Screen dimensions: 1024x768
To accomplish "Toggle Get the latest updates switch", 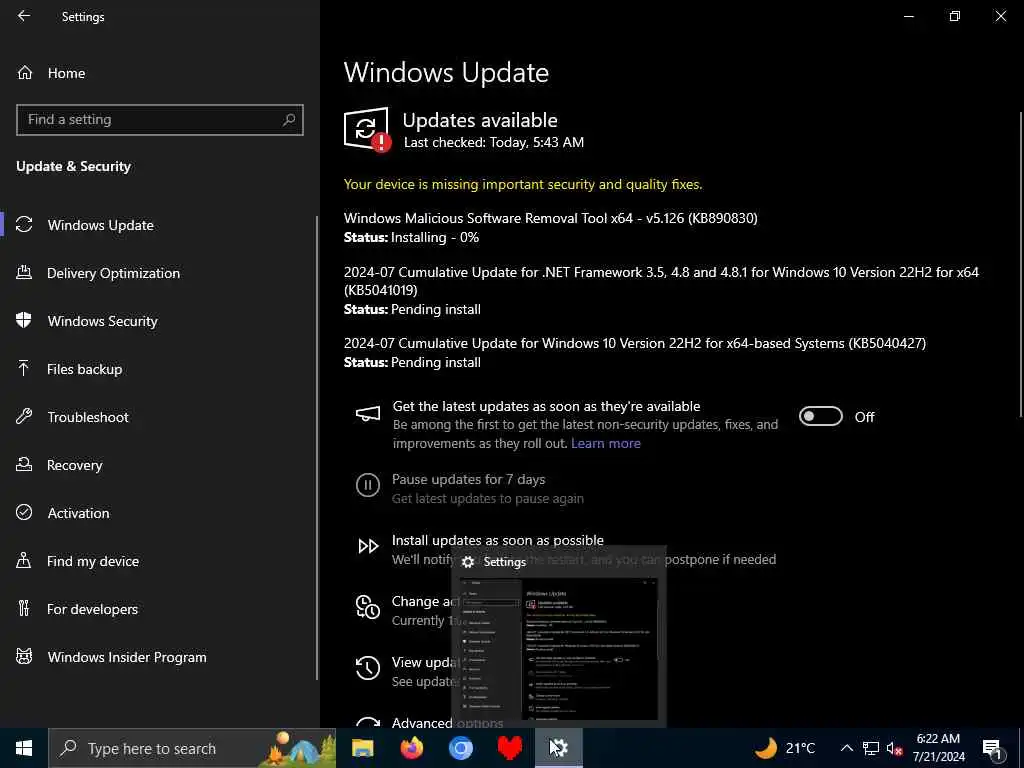I will point(820,417).
